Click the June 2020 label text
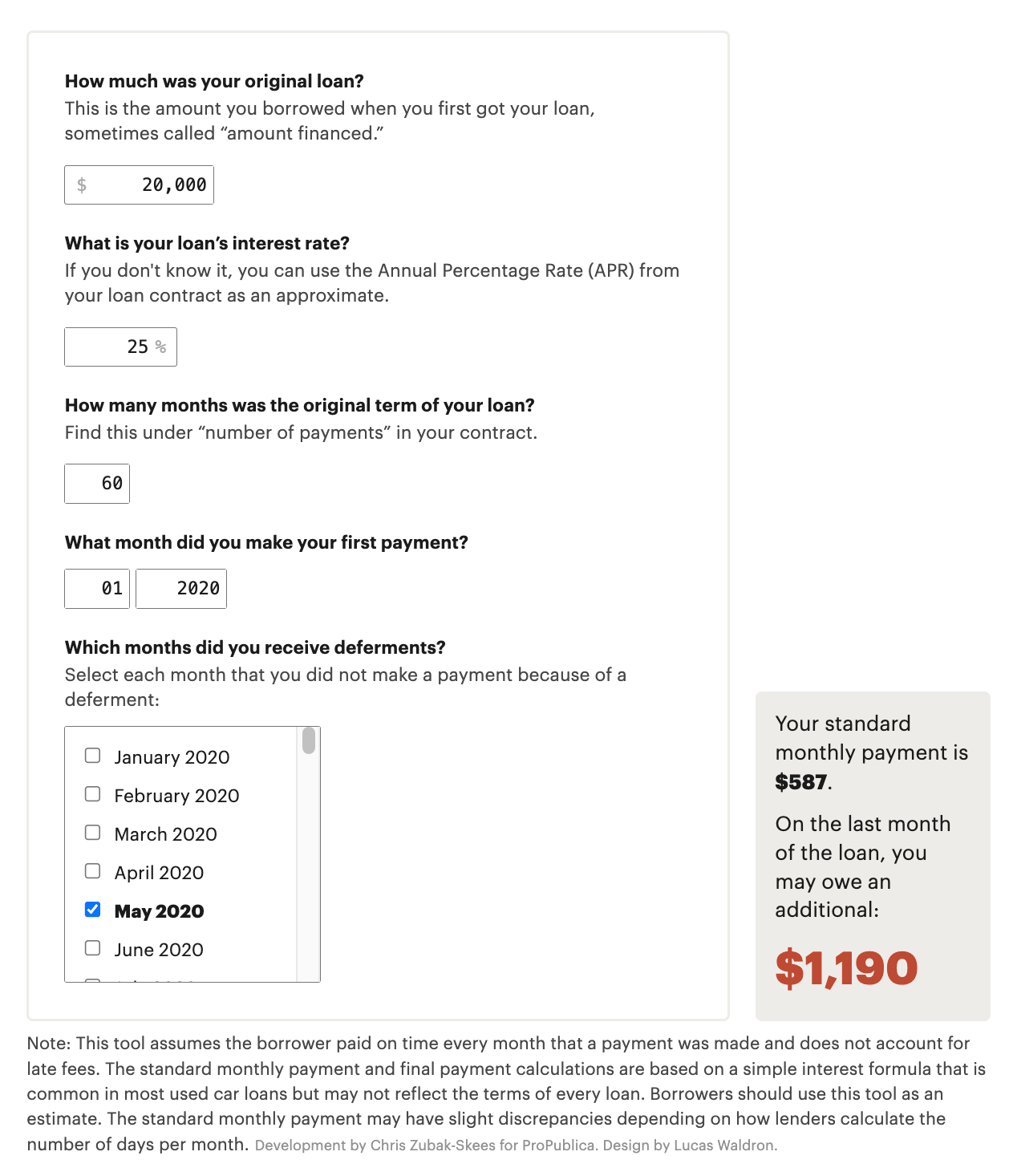 159,950
